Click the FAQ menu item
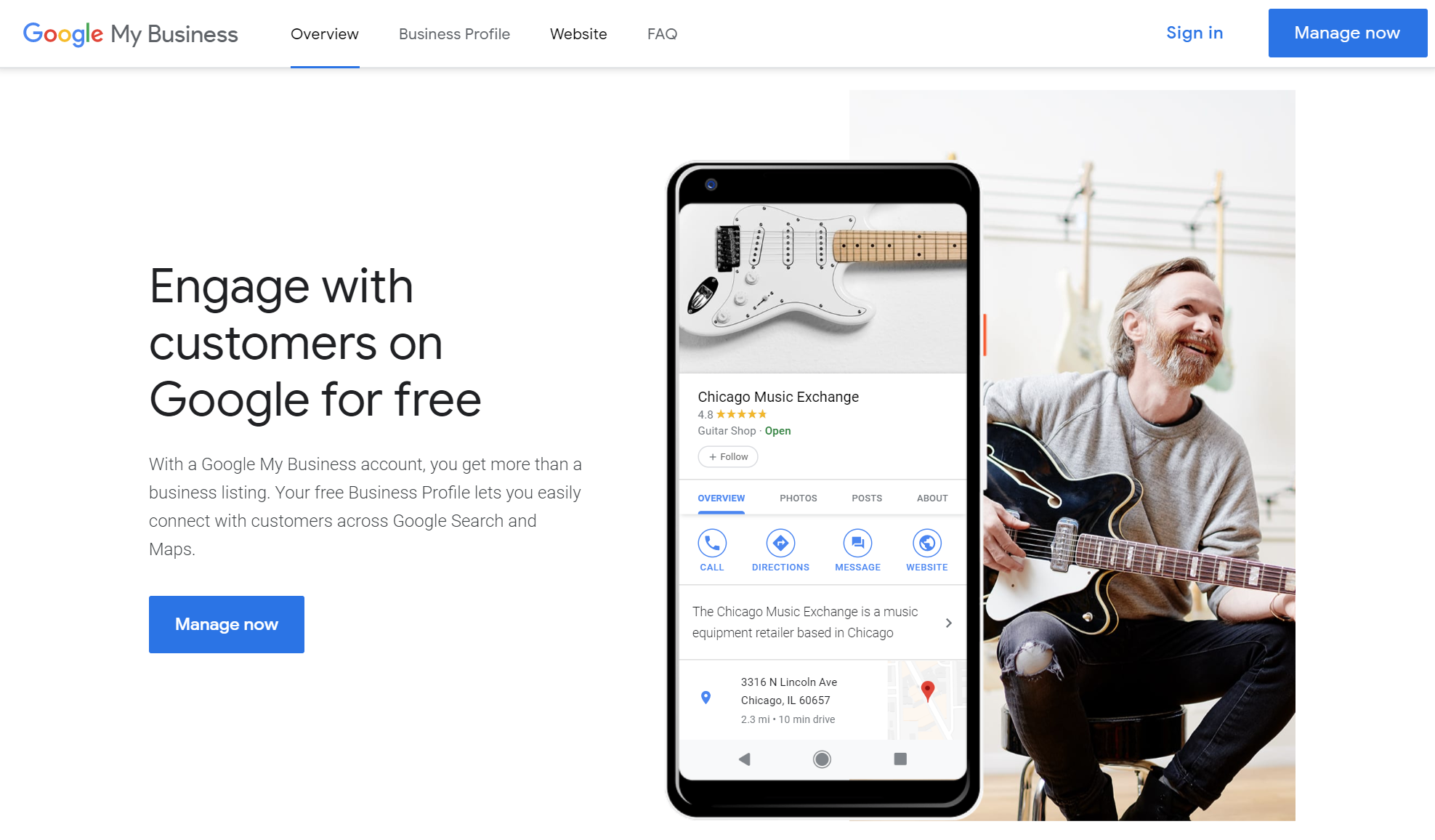This screenshot has height=840, width=1435. click(x=661, y=33)
